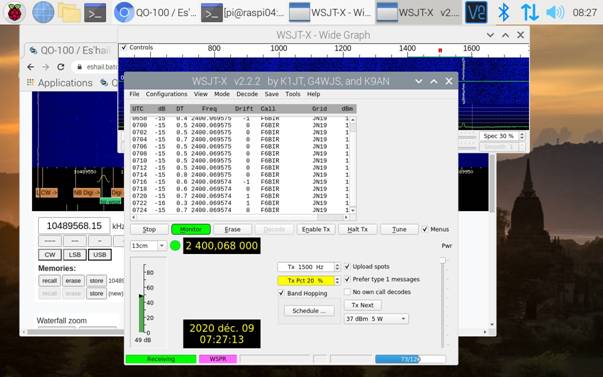
Task: Reload the browser page
Action: 61,67
